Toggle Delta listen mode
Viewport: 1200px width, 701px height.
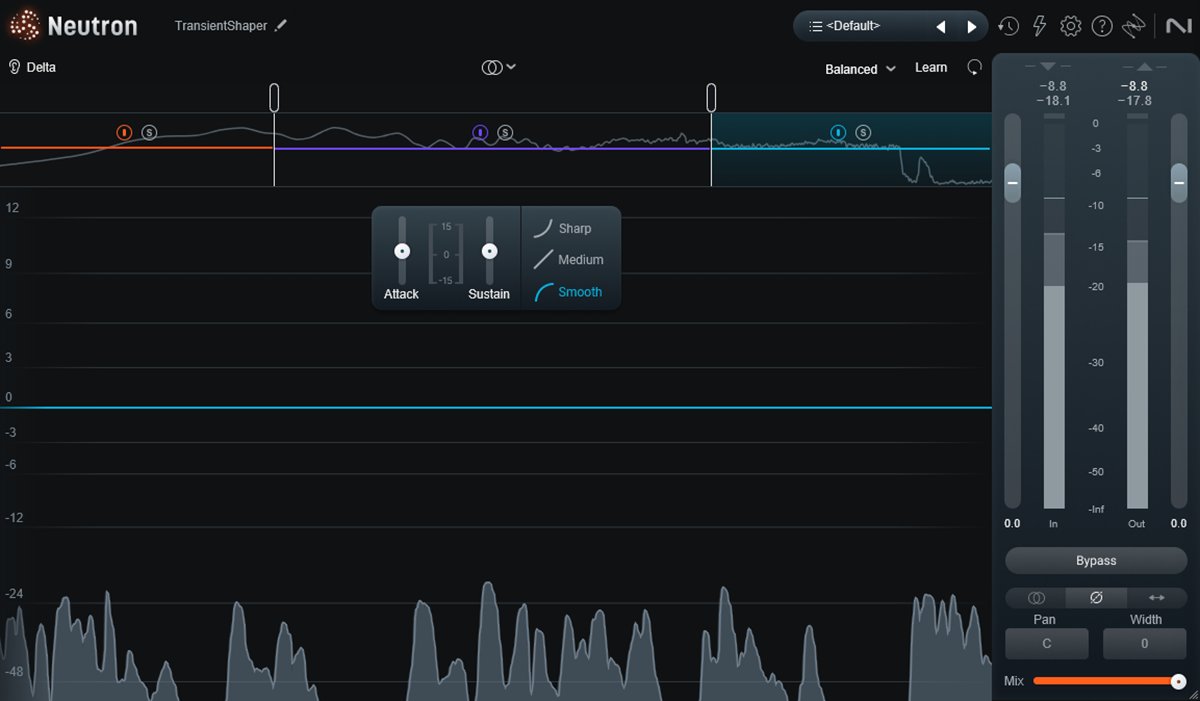coord(32,67)
